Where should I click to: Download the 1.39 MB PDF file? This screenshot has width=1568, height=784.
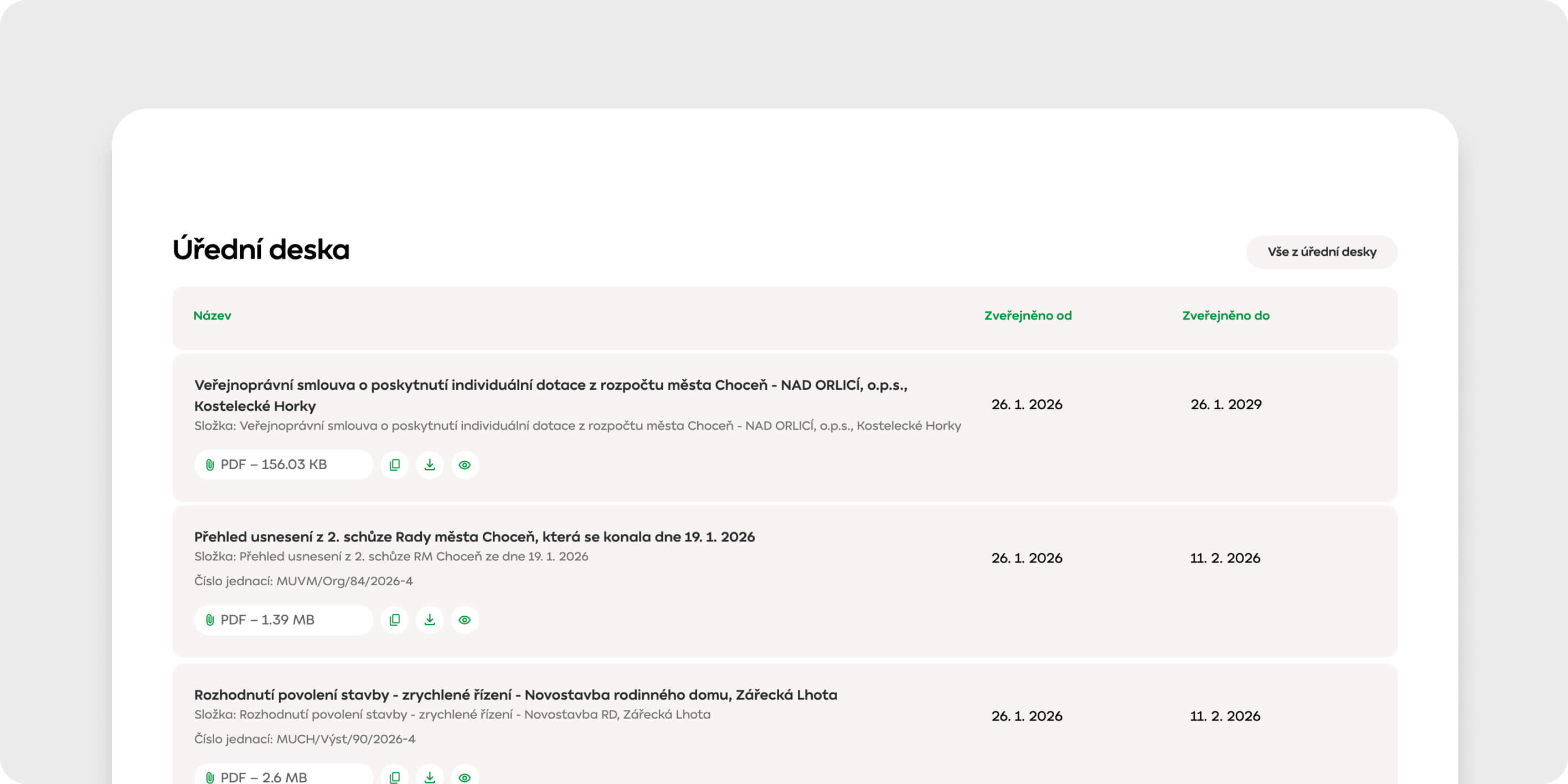(430, 620)
